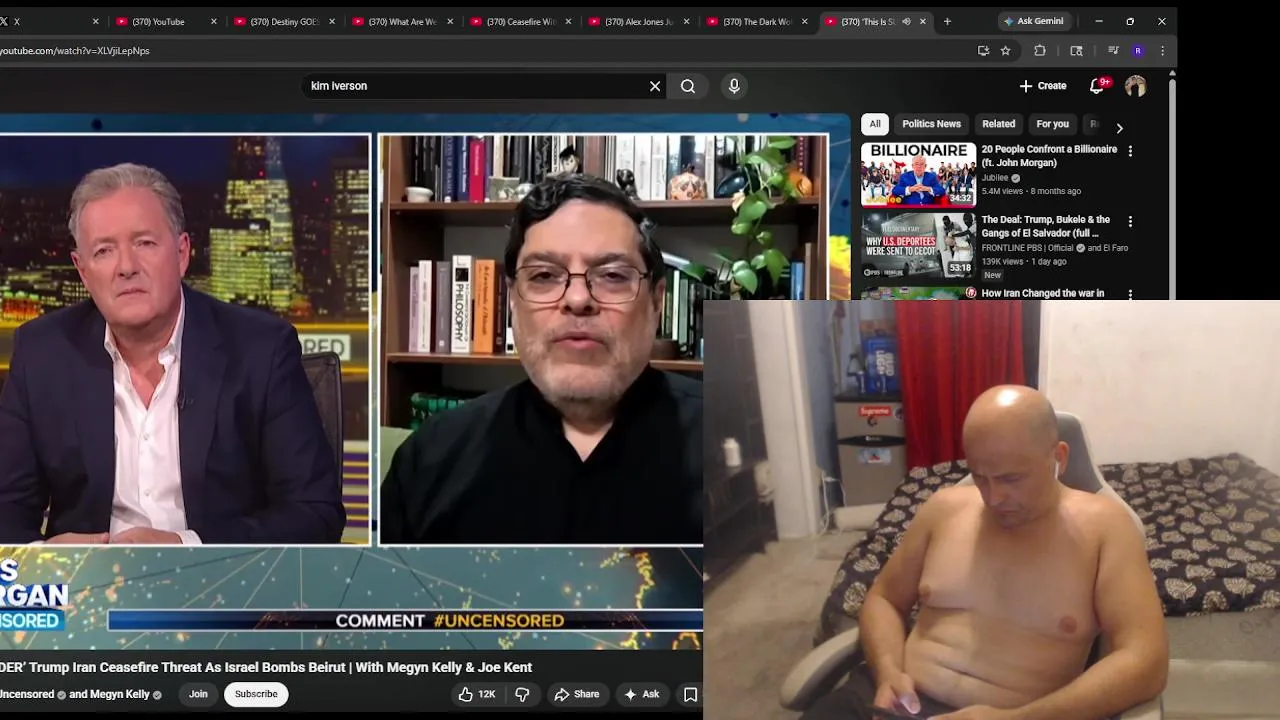Open '20 People Confront a Billionaire' title
Screen dimensions: 1280x720
click(1049, 155)
